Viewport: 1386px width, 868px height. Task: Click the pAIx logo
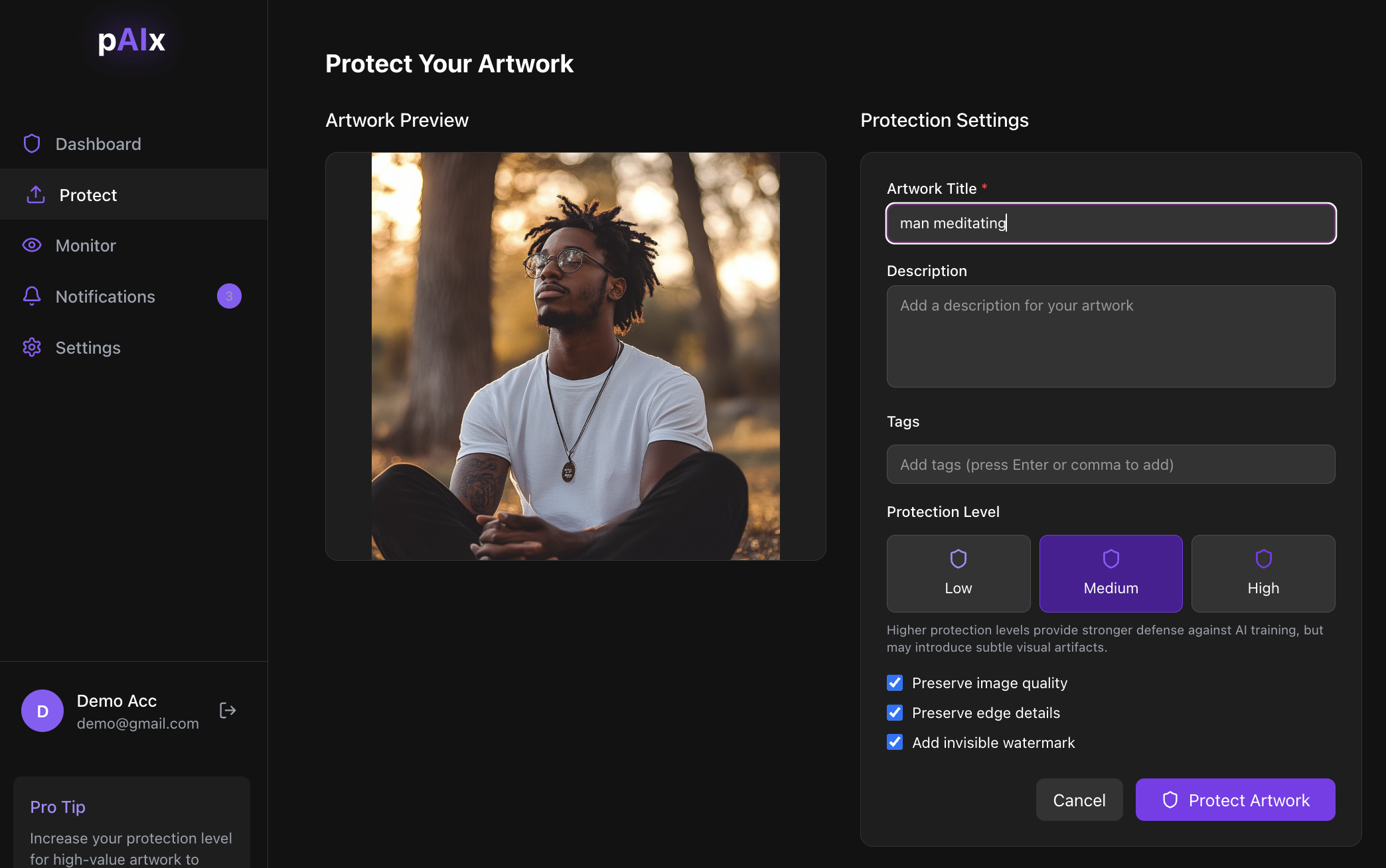click(x=131, y=40)
